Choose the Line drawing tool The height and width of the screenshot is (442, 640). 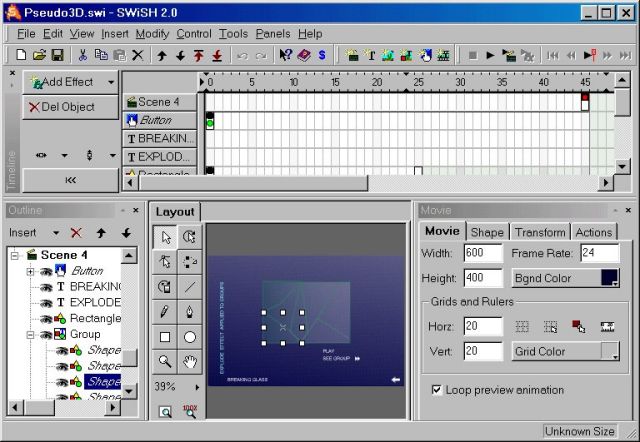[x=190, y=287]
